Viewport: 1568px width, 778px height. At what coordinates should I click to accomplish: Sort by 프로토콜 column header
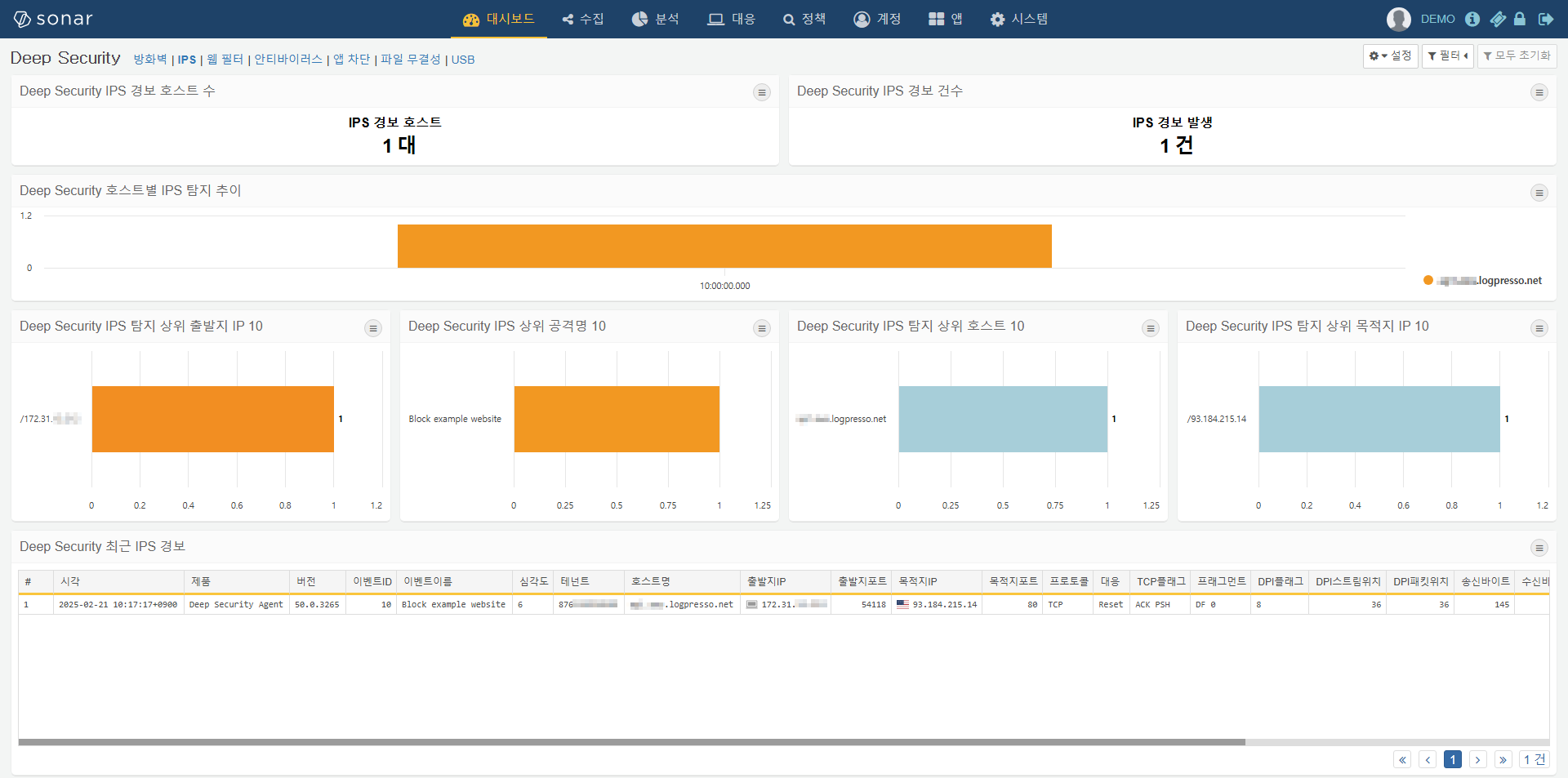click(x=1068, y=581)
